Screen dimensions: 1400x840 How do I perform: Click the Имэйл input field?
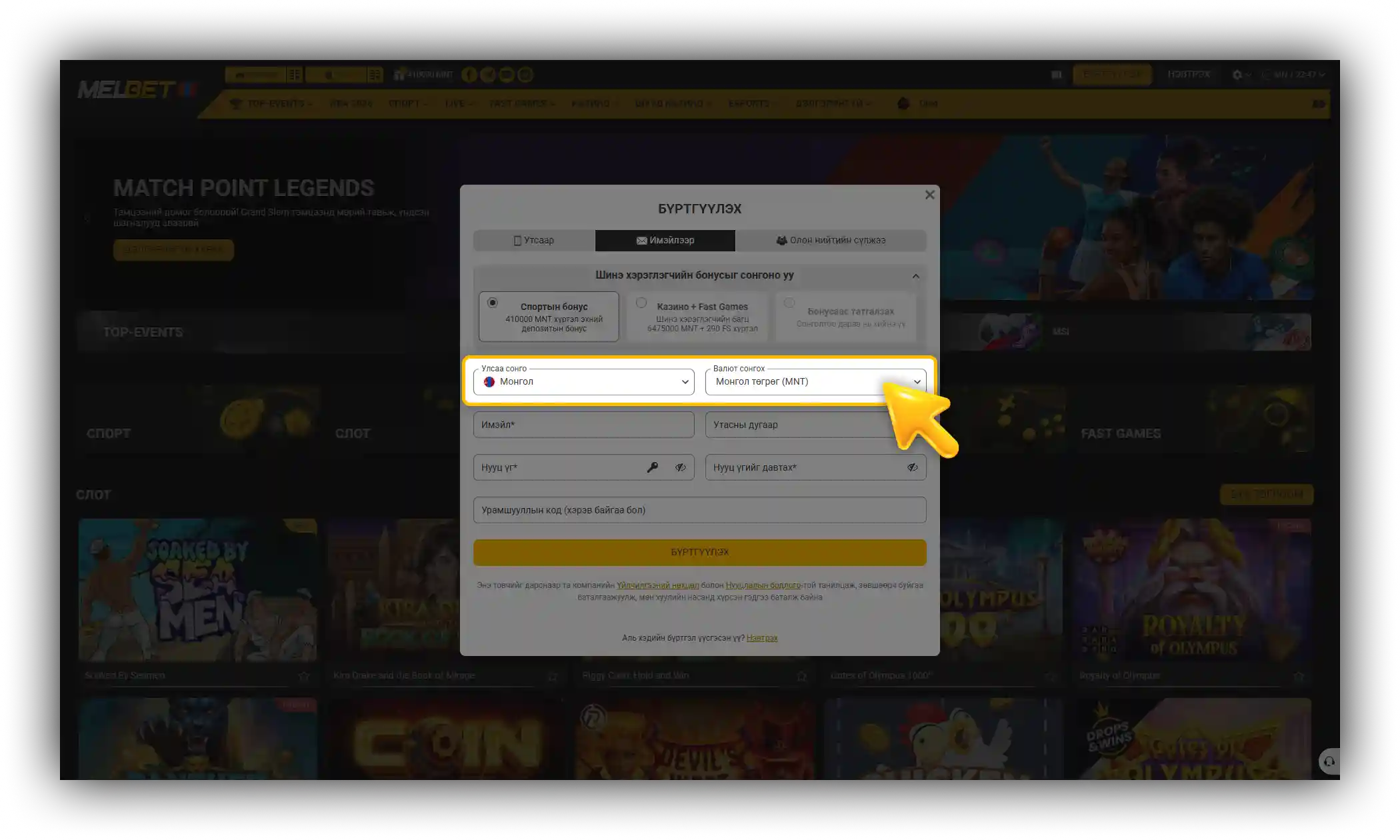[583, 425]
